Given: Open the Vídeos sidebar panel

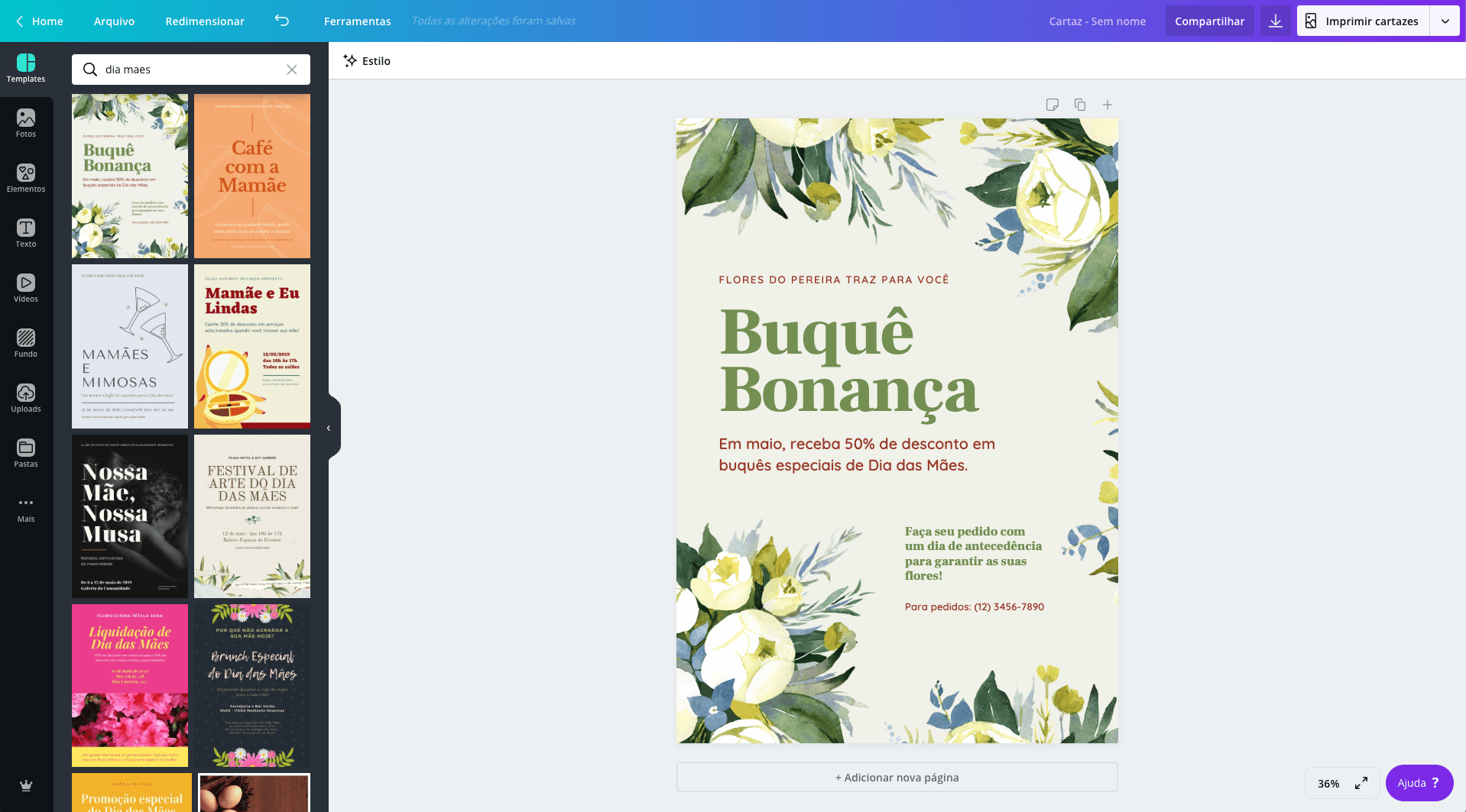Looking at the screenshot, I should click(x=26, y=289).
